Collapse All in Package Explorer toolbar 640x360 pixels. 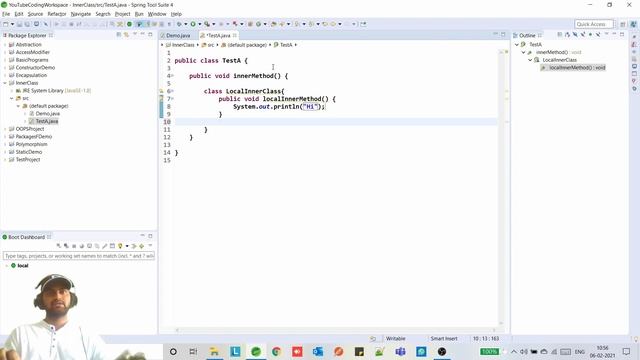click(119, 35)
